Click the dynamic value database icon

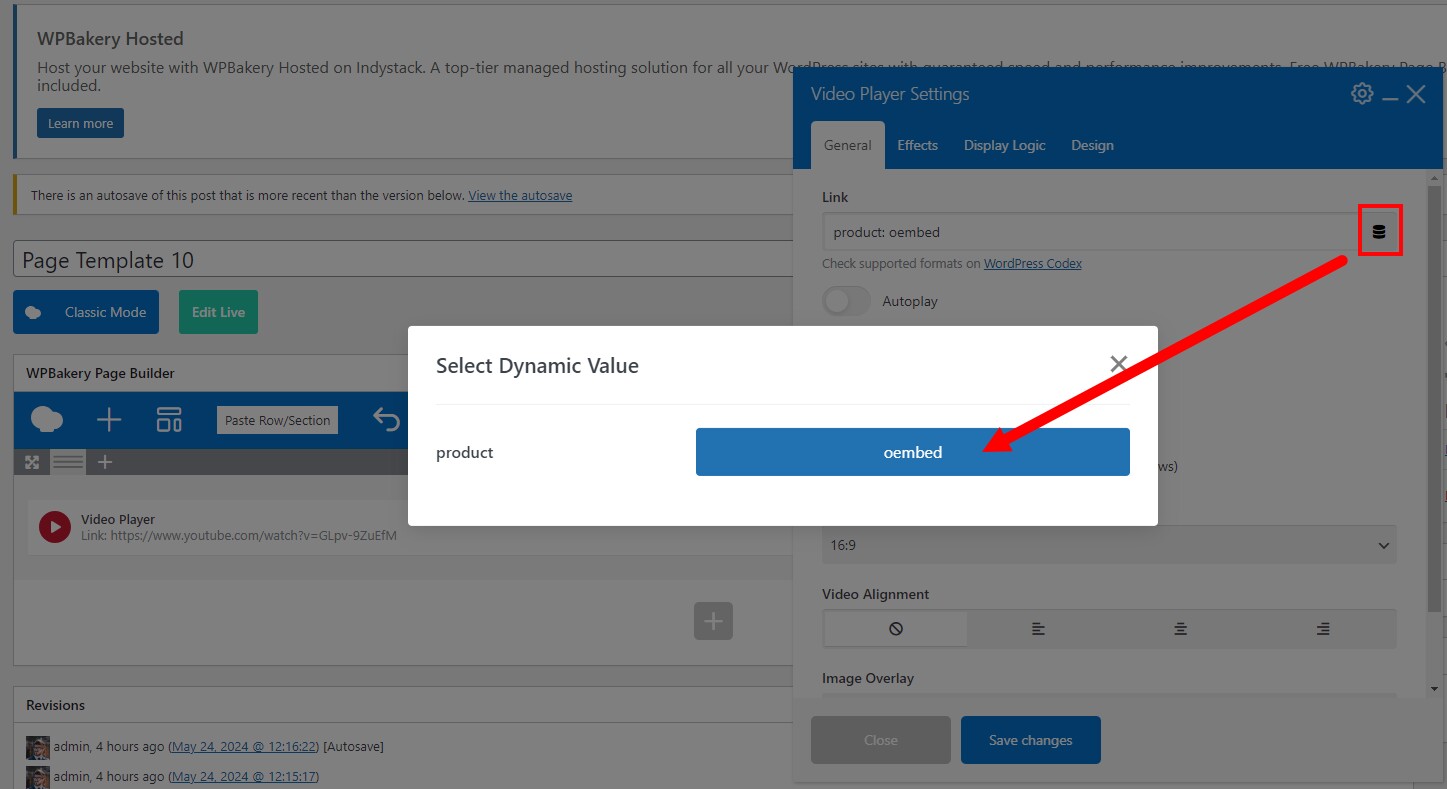tap(1379, 232)
